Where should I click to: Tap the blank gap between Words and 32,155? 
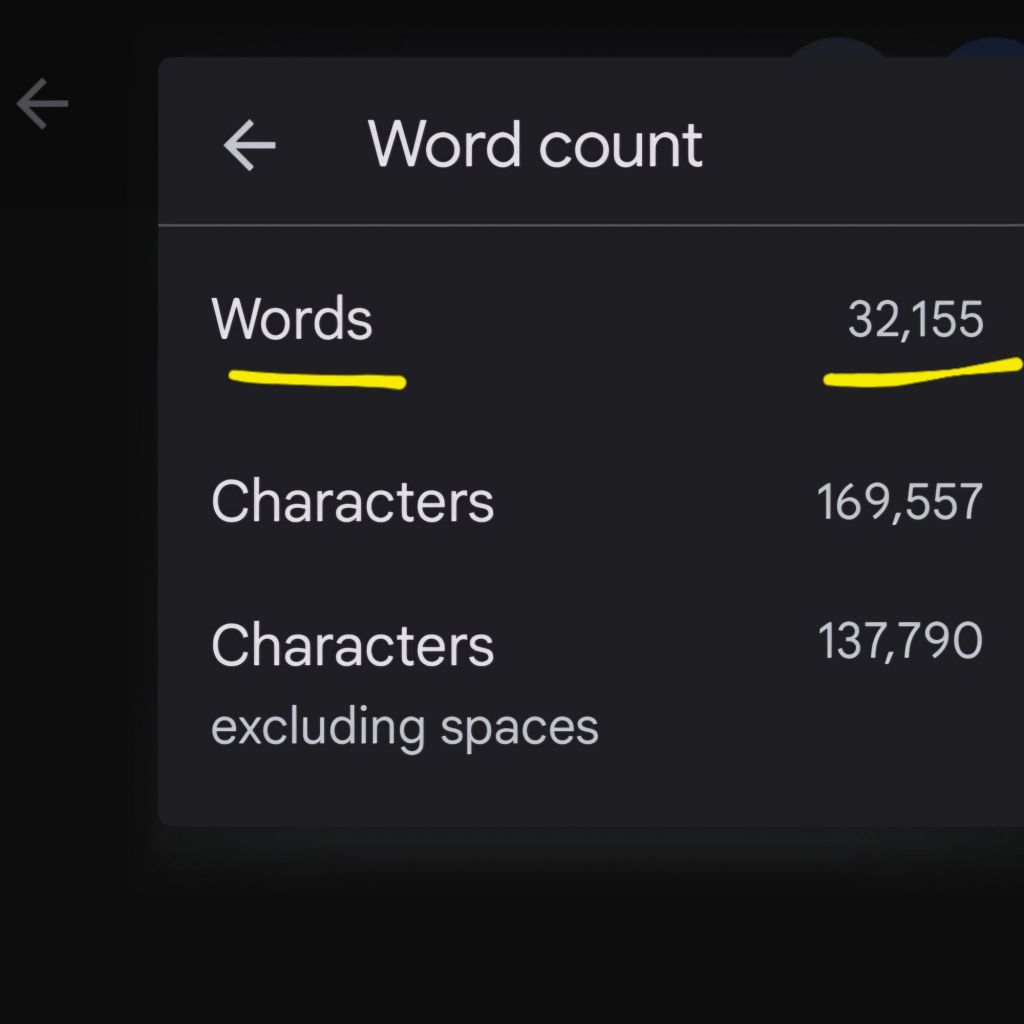pos(610,320)
